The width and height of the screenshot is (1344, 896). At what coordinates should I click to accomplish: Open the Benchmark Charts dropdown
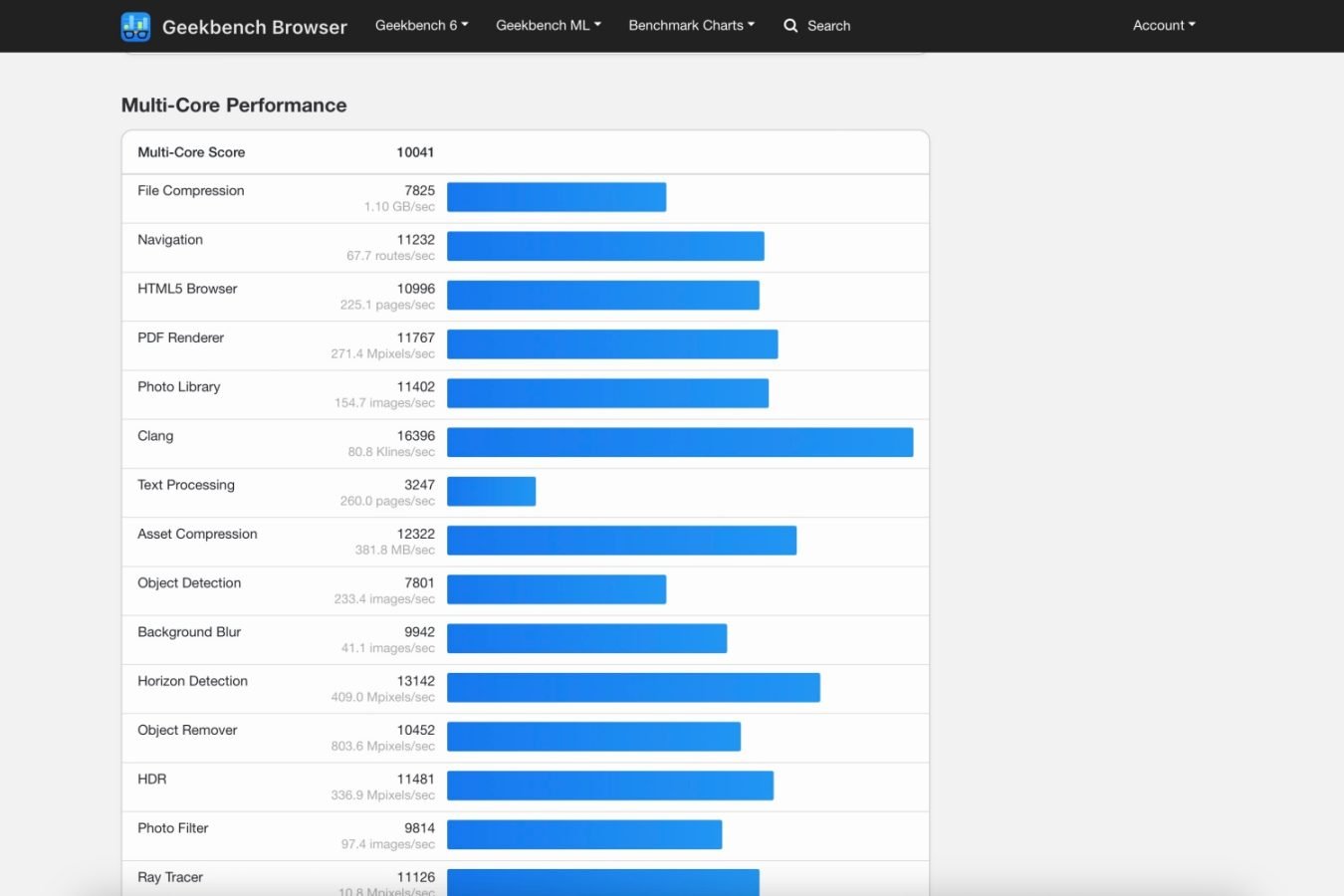(691, 25)
